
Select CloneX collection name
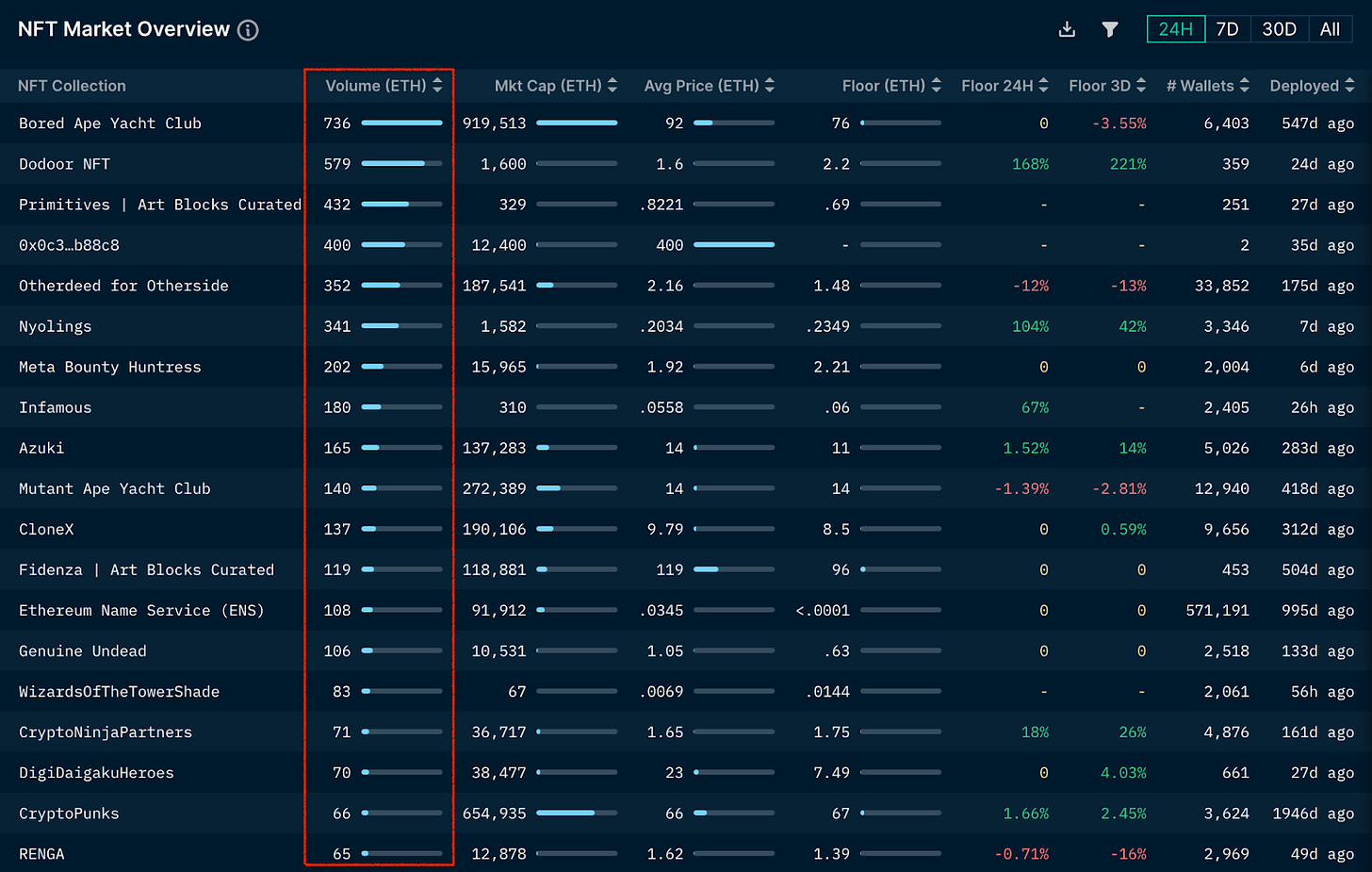click(x=46, y=529)
